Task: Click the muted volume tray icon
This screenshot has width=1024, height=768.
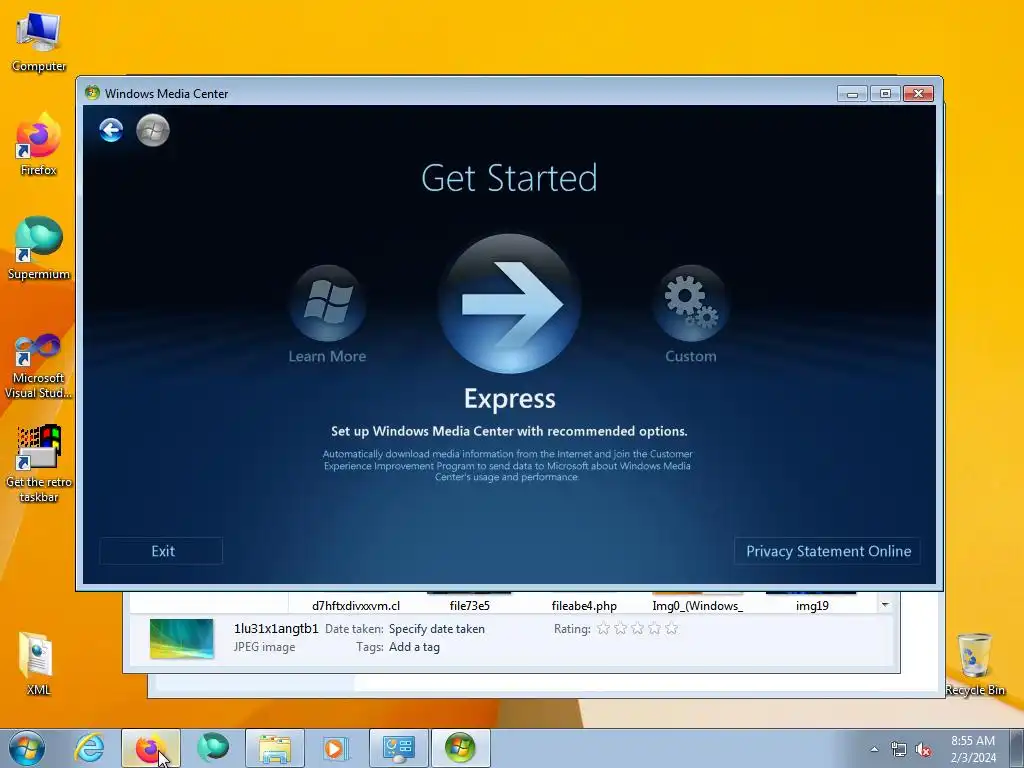Action: [x=923, y=749]
